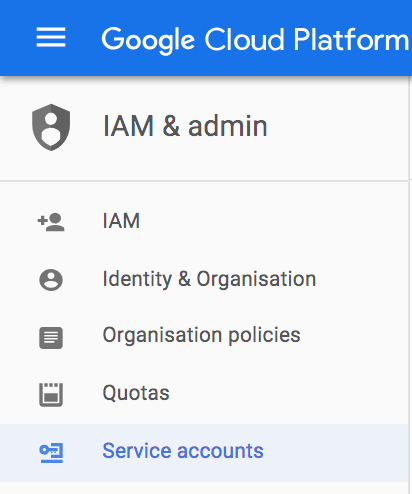
Task: Click the word Platform in the header
Action: coord(351,39)
